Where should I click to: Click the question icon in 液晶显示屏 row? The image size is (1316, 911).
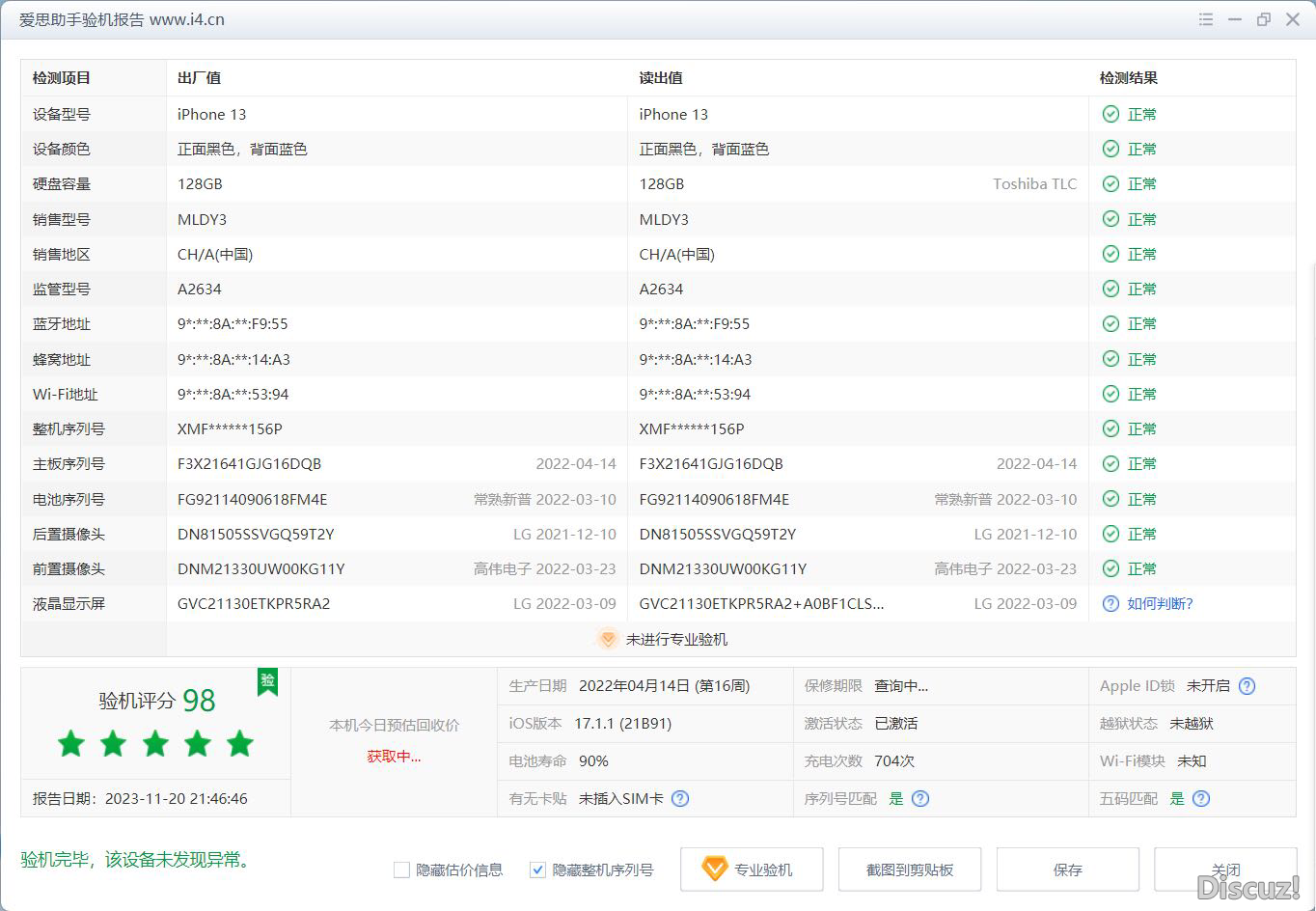coord(1110,604)
